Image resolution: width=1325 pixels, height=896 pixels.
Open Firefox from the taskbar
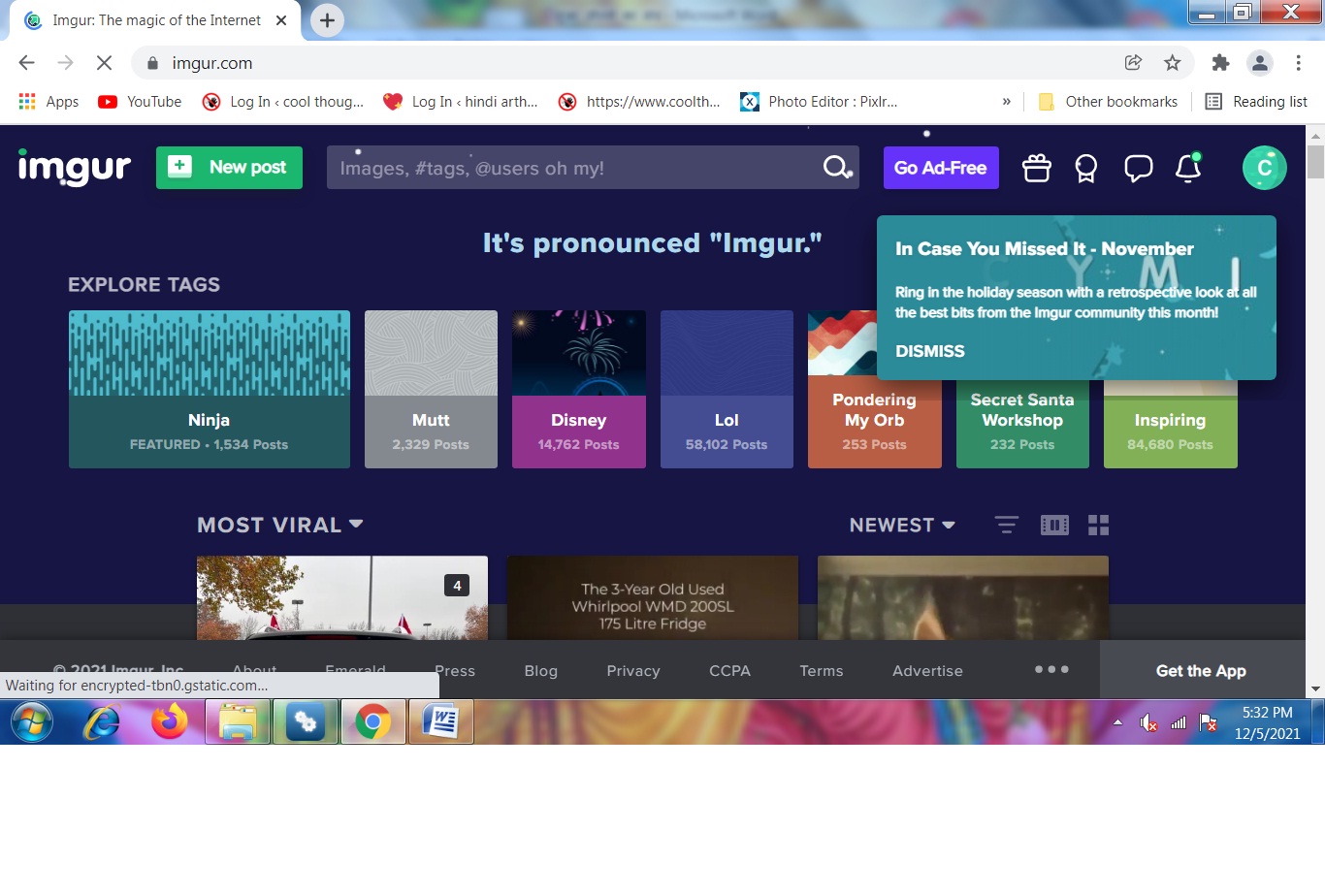(x=170, y=722)
